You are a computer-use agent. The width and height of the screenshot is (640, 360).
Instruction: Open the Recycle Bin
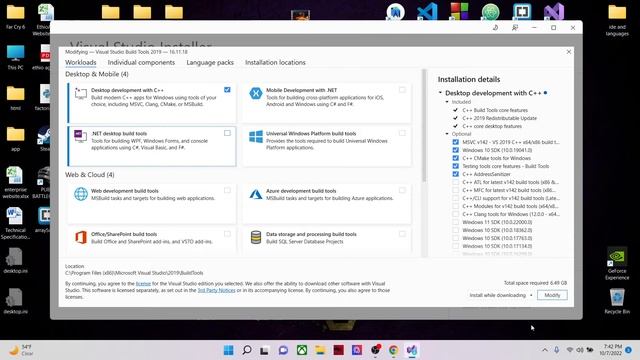[617, 301]
